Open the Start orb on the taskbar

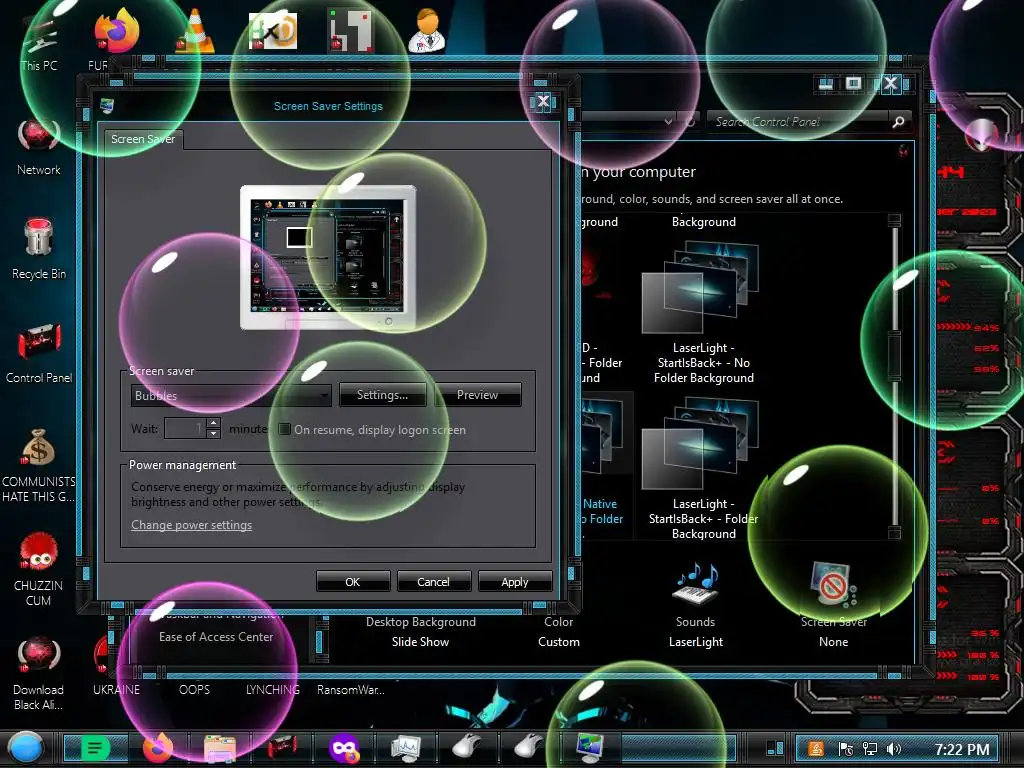click(x=25, y=748)
